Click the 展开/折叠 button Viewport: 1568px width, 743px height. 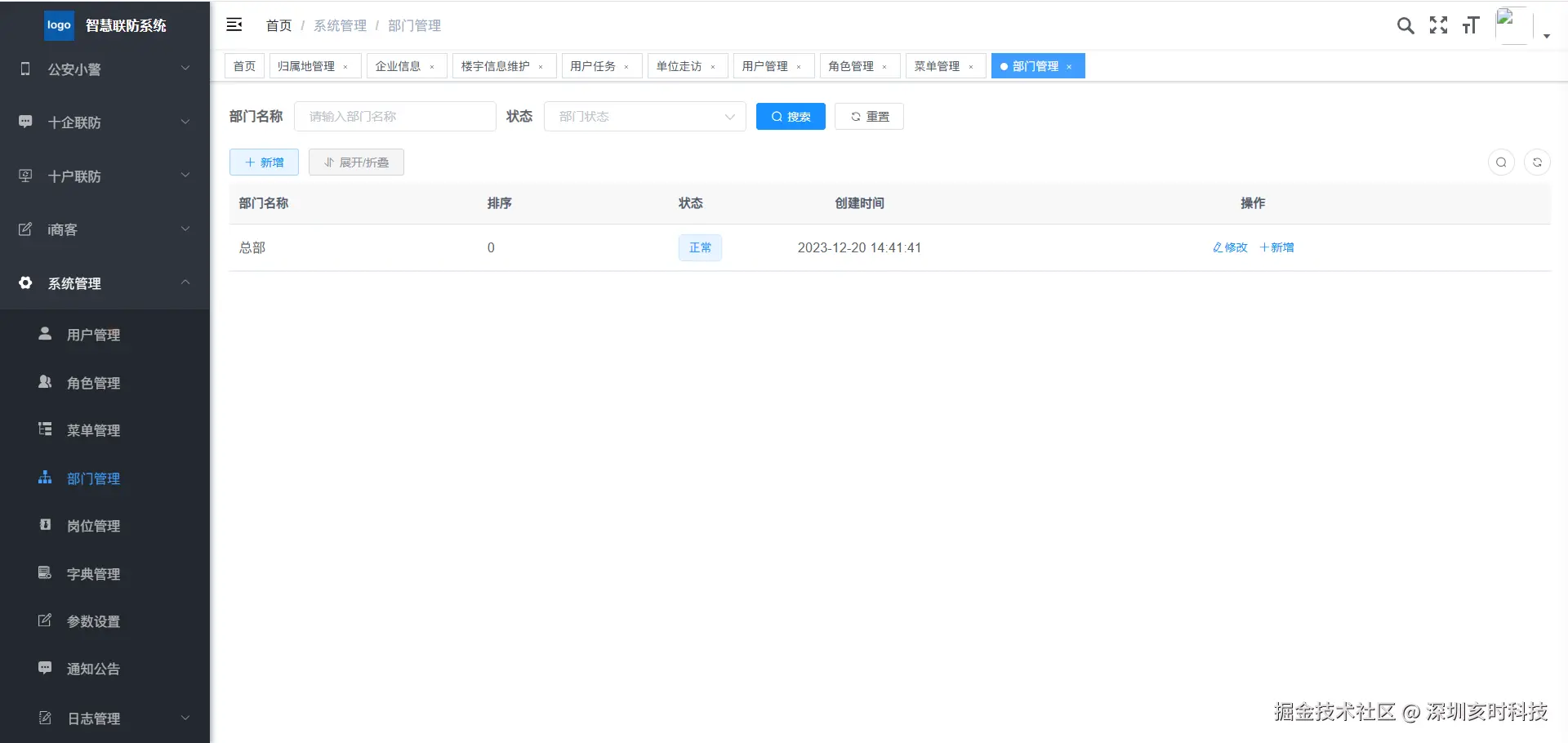pos(356,162)
